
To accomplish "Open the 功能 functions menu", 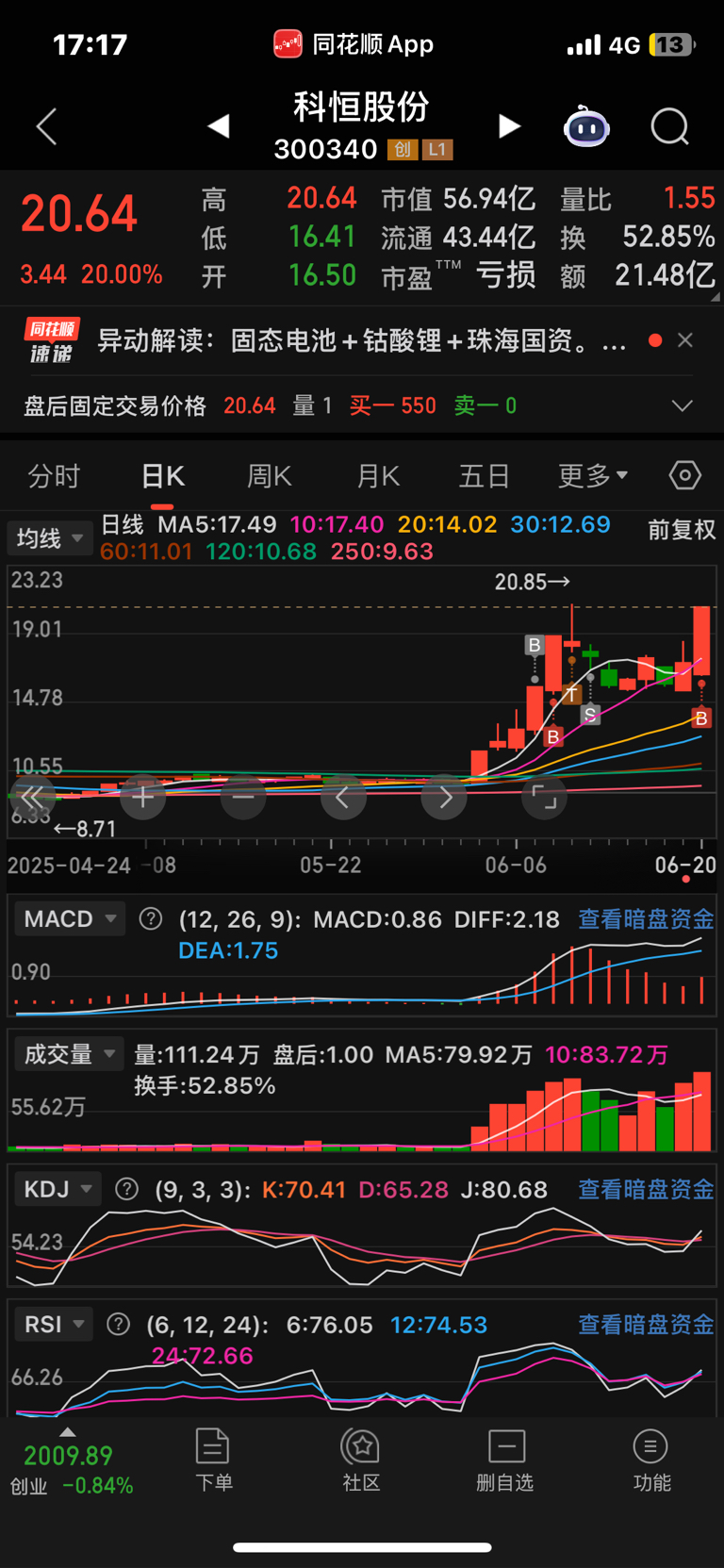I will click(x=651, y=1461).
